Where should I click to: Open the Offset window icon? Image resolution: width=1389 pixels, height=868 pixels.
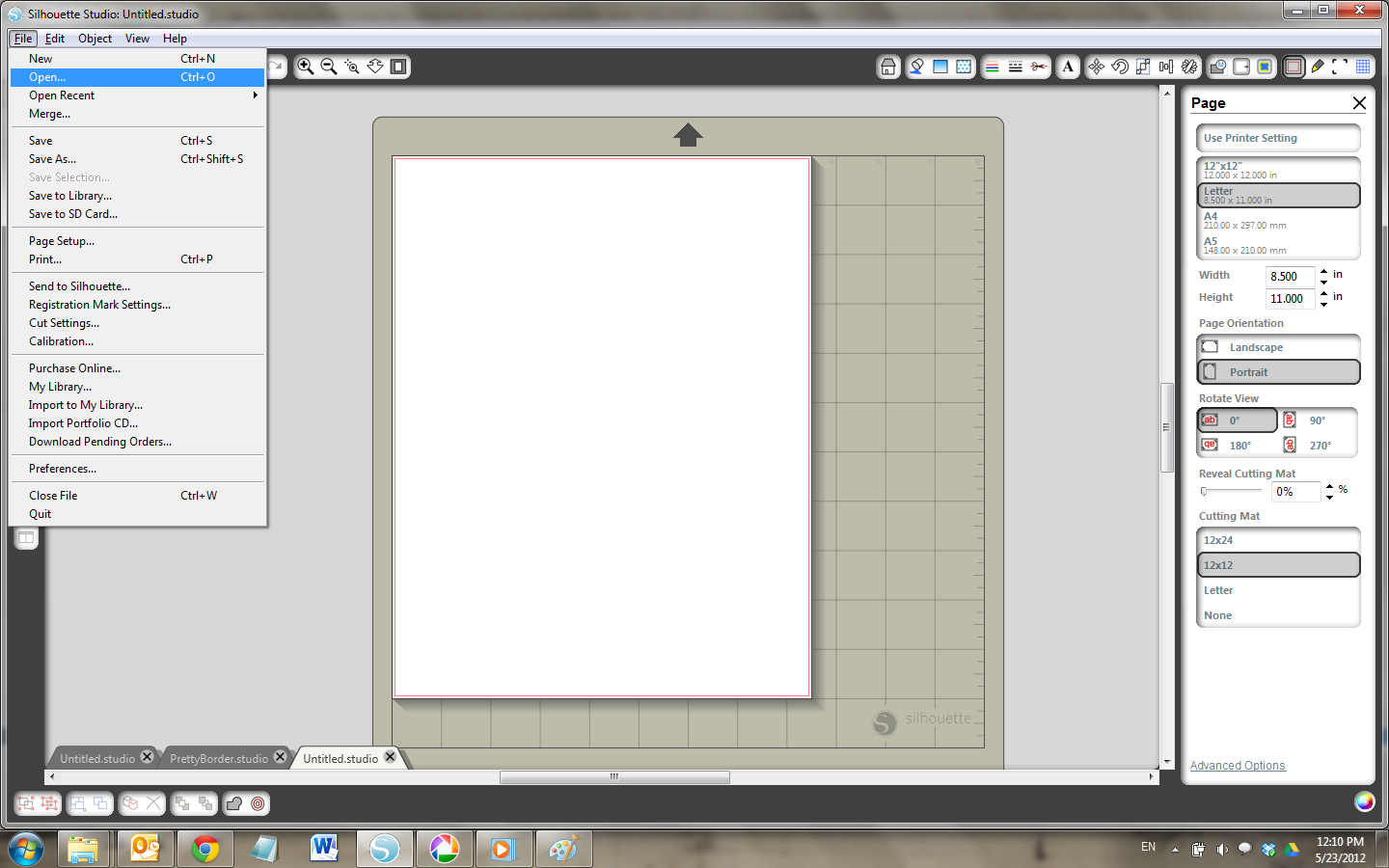click(1241, 67)
